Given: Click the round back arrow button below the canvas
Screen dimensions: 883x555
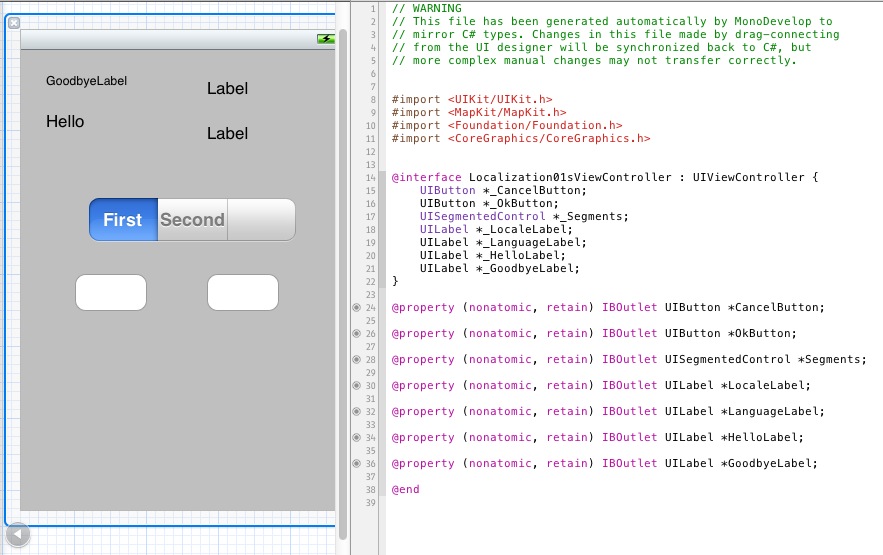Looking at the screenshot, I should click(17, 534).
